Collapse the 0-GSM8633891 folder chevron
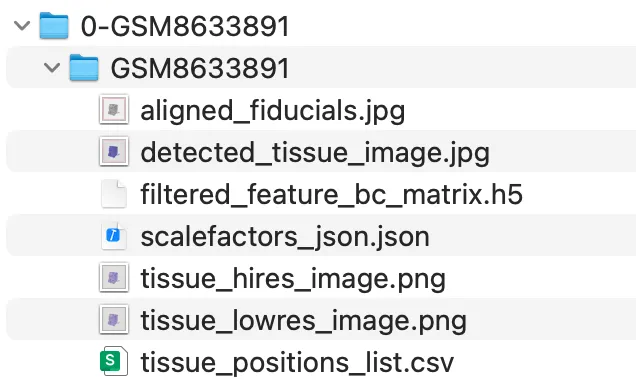 [22, 26]
